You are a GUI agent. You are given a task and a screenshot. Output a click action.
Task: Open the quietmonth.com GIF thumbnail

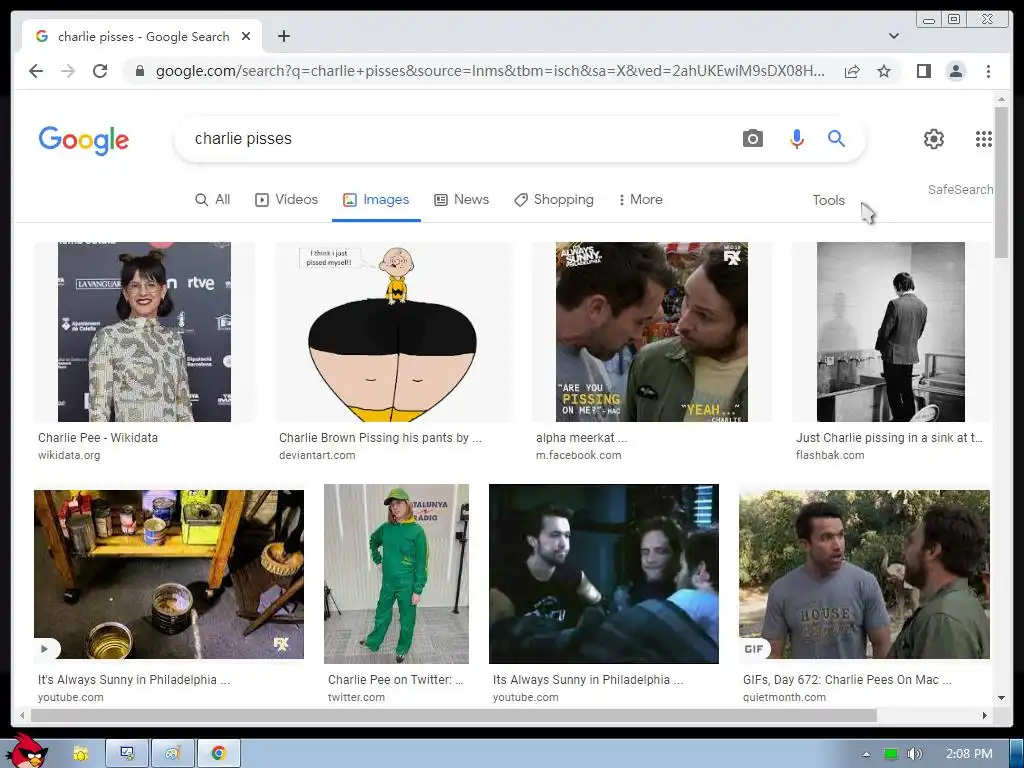(864, 574)
